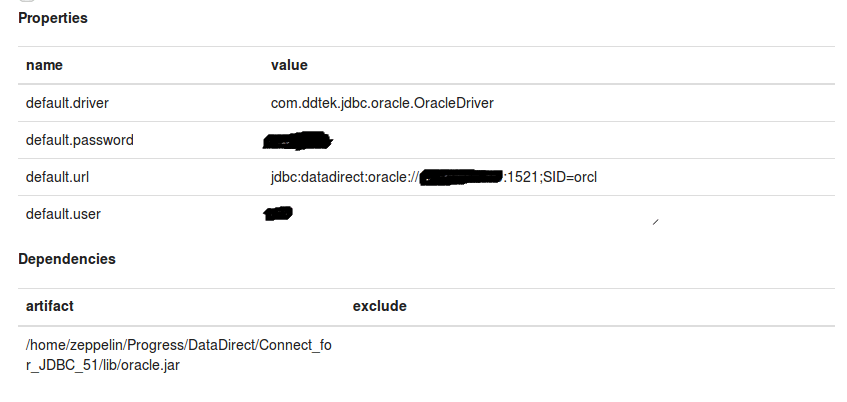Click the redacted default.user value
847x402 pixels.
(x=277, y=213)
